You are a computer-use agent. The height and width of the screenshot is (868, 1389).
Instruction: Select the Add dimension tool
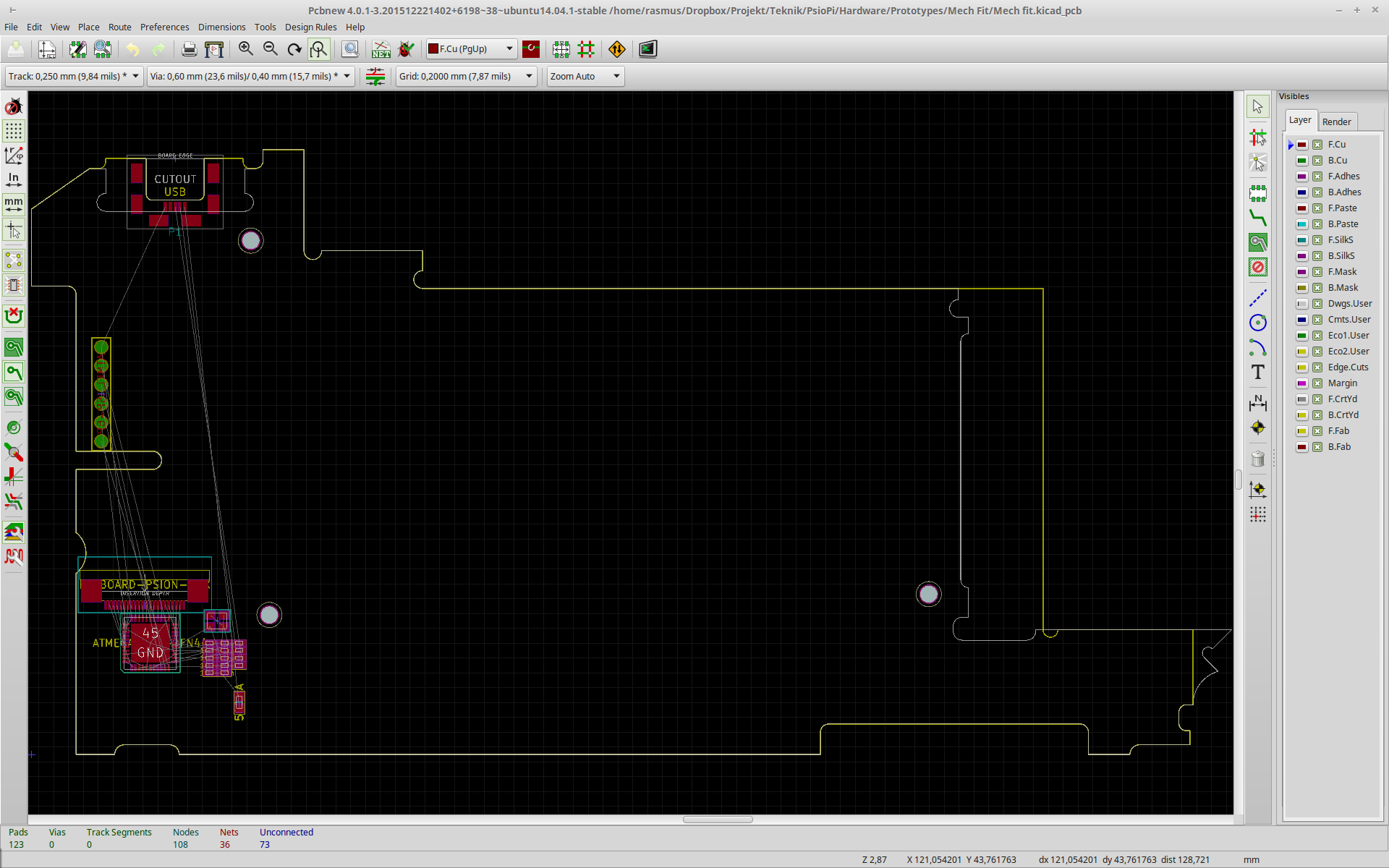(1258, 403)
